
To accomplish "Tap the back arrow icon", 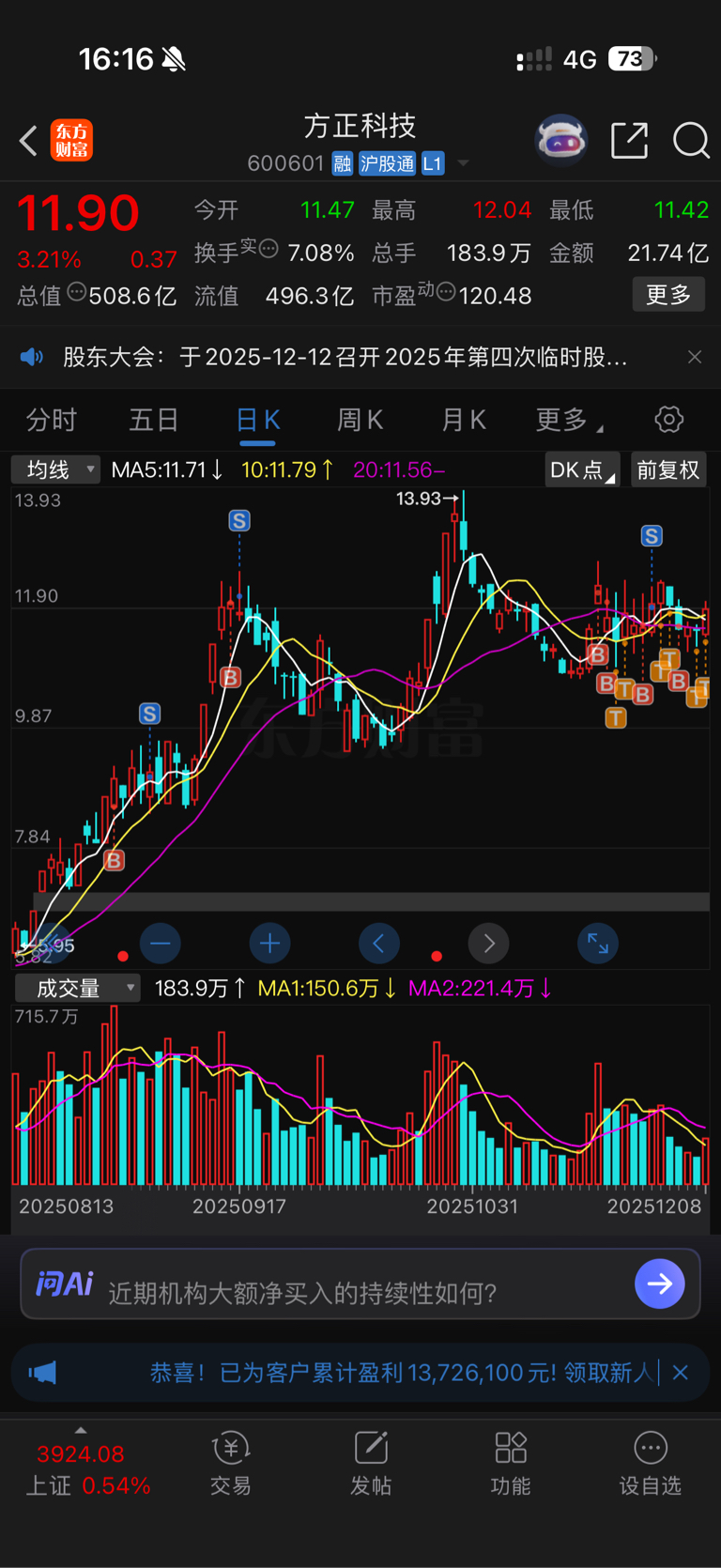I will pos(28,141).
